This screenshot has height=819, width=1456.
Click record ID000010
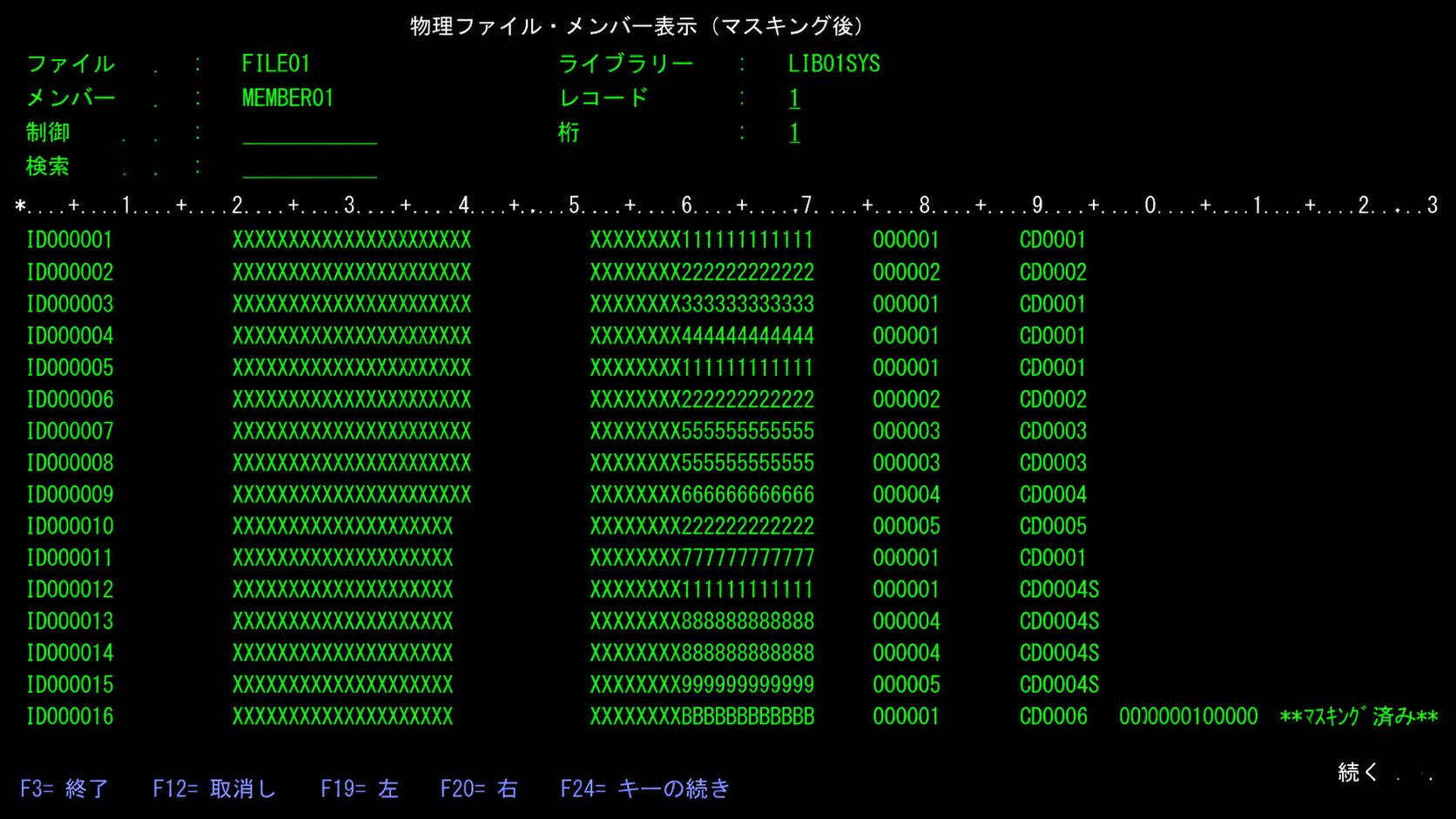coord(70,527)
